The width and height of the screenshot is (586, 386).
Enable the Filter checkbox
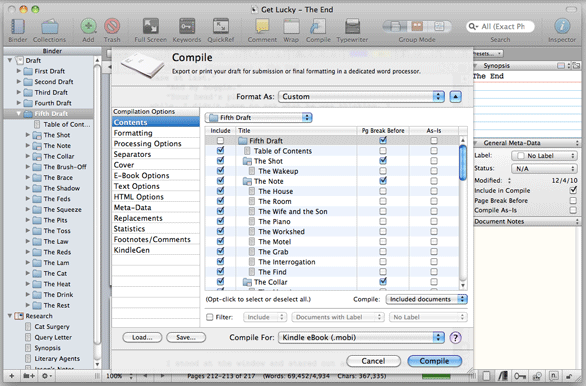[x=210, y=317]
